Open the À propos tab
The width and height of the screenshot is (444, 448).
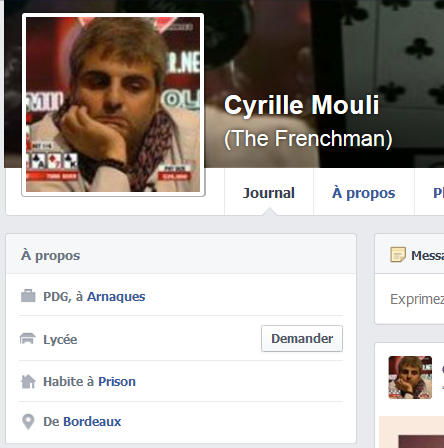[x=364, y=193]
